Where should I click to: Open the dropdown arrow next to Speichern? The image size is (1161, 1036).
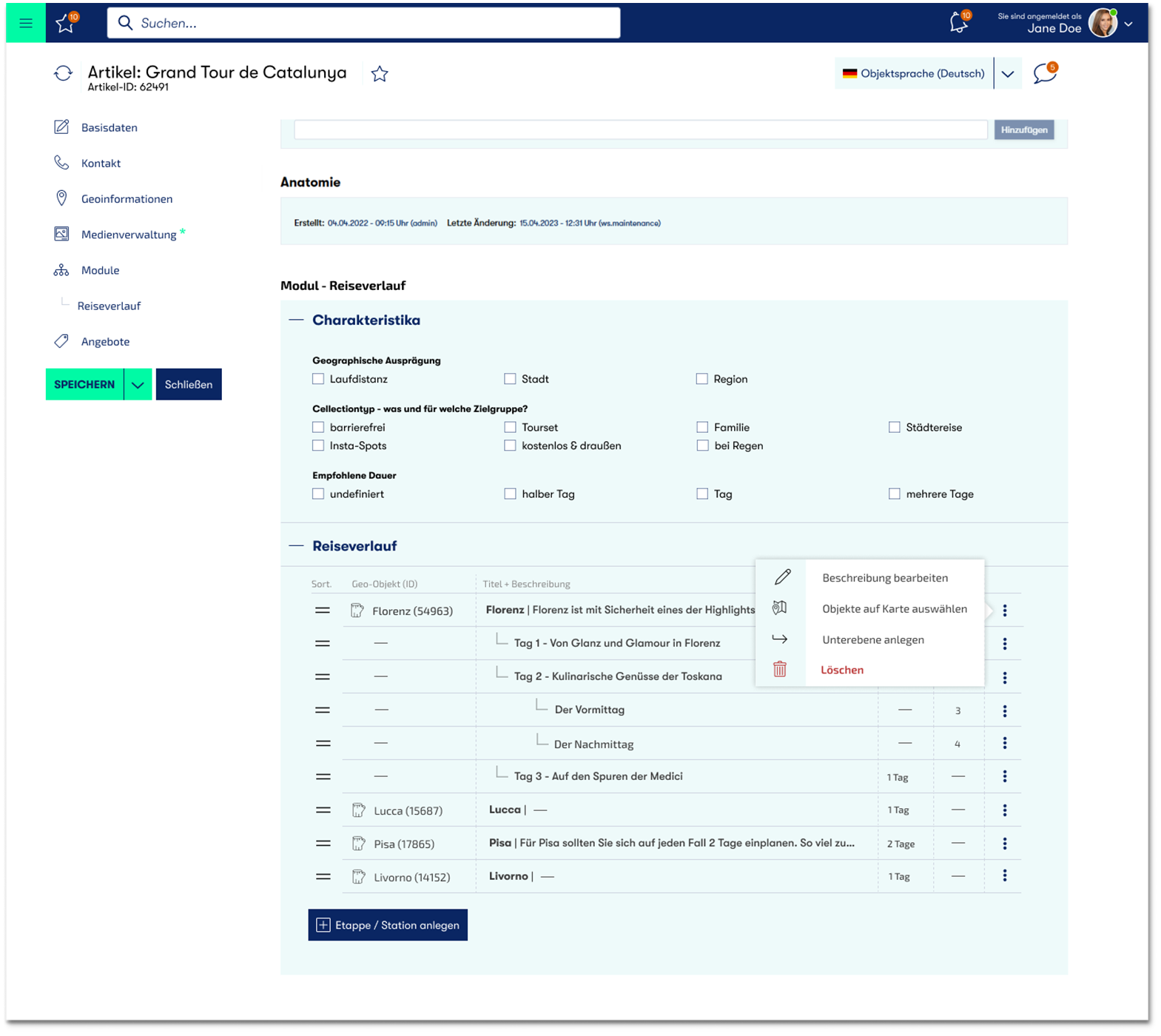pyautogui.click(x=138, y=385)
